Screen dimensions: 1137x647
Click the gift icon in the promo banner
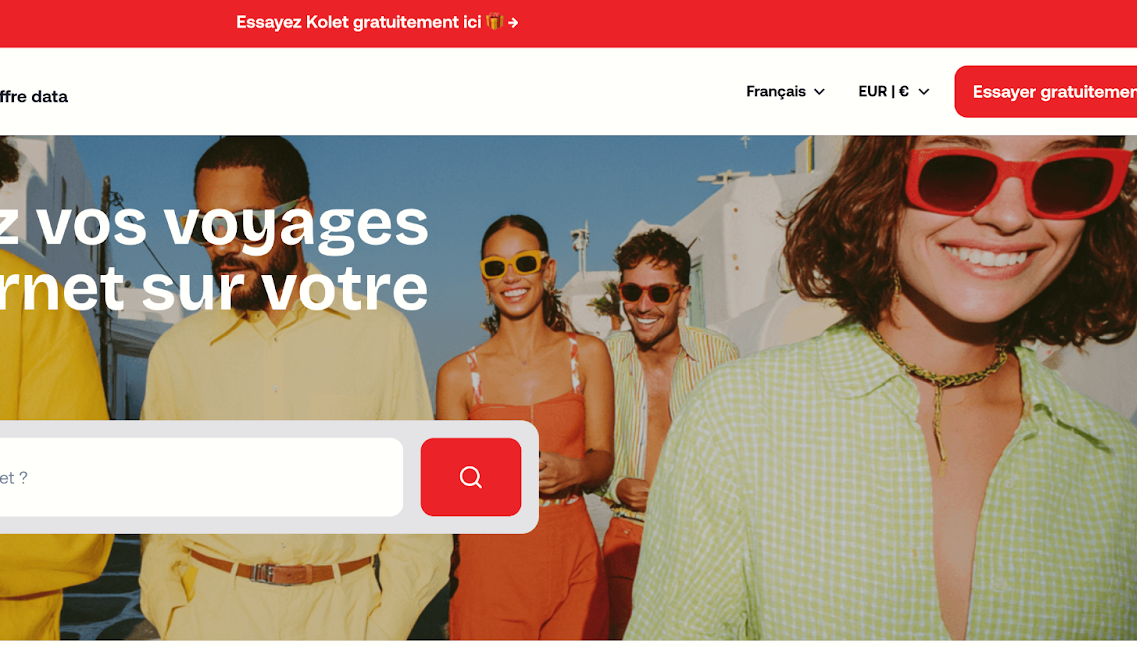[x=495, y=22]
